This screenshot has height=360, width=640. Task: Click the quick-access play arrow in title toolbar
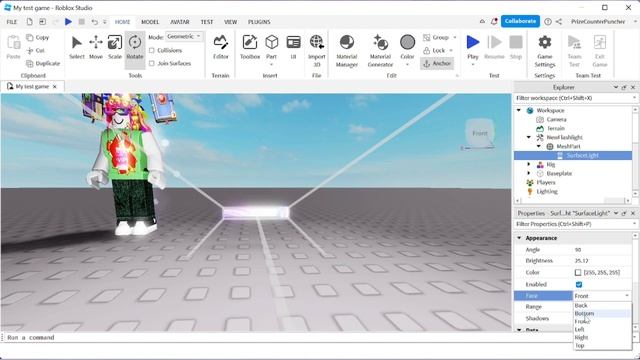tap(69, 22)
